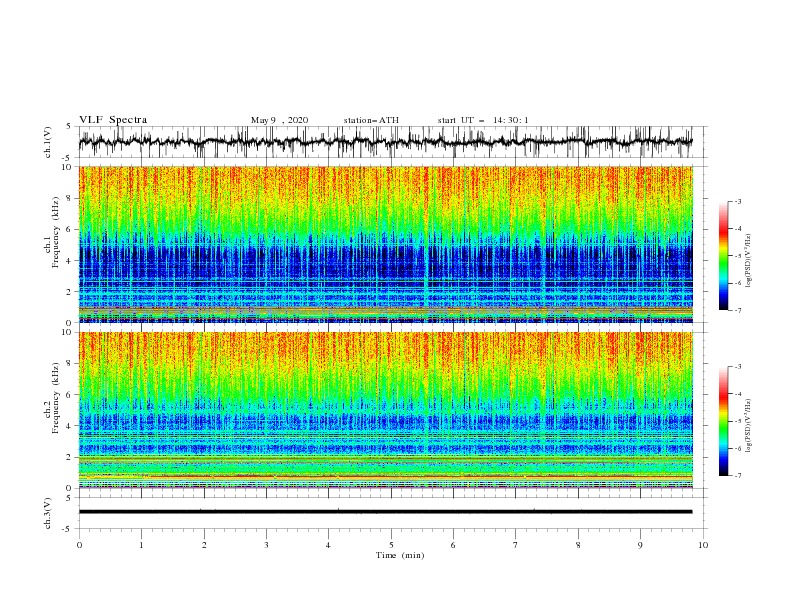Click the "6" tick on the time axis
792x612 pixels.
pos(453,545)
